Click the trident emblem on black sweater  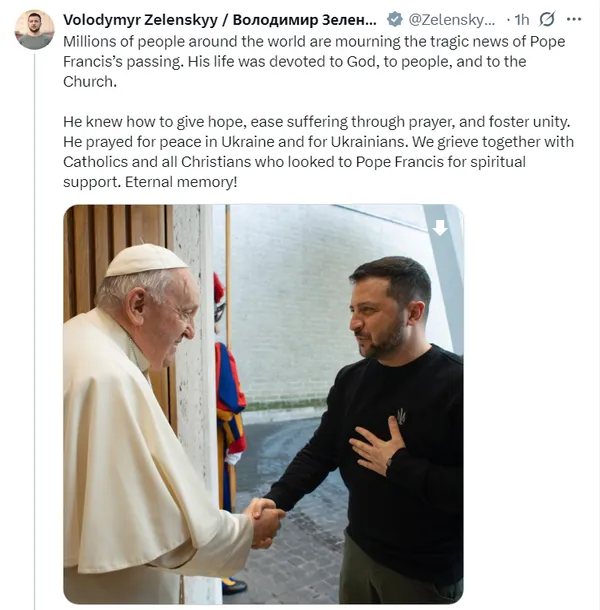[x=401, y=416]
